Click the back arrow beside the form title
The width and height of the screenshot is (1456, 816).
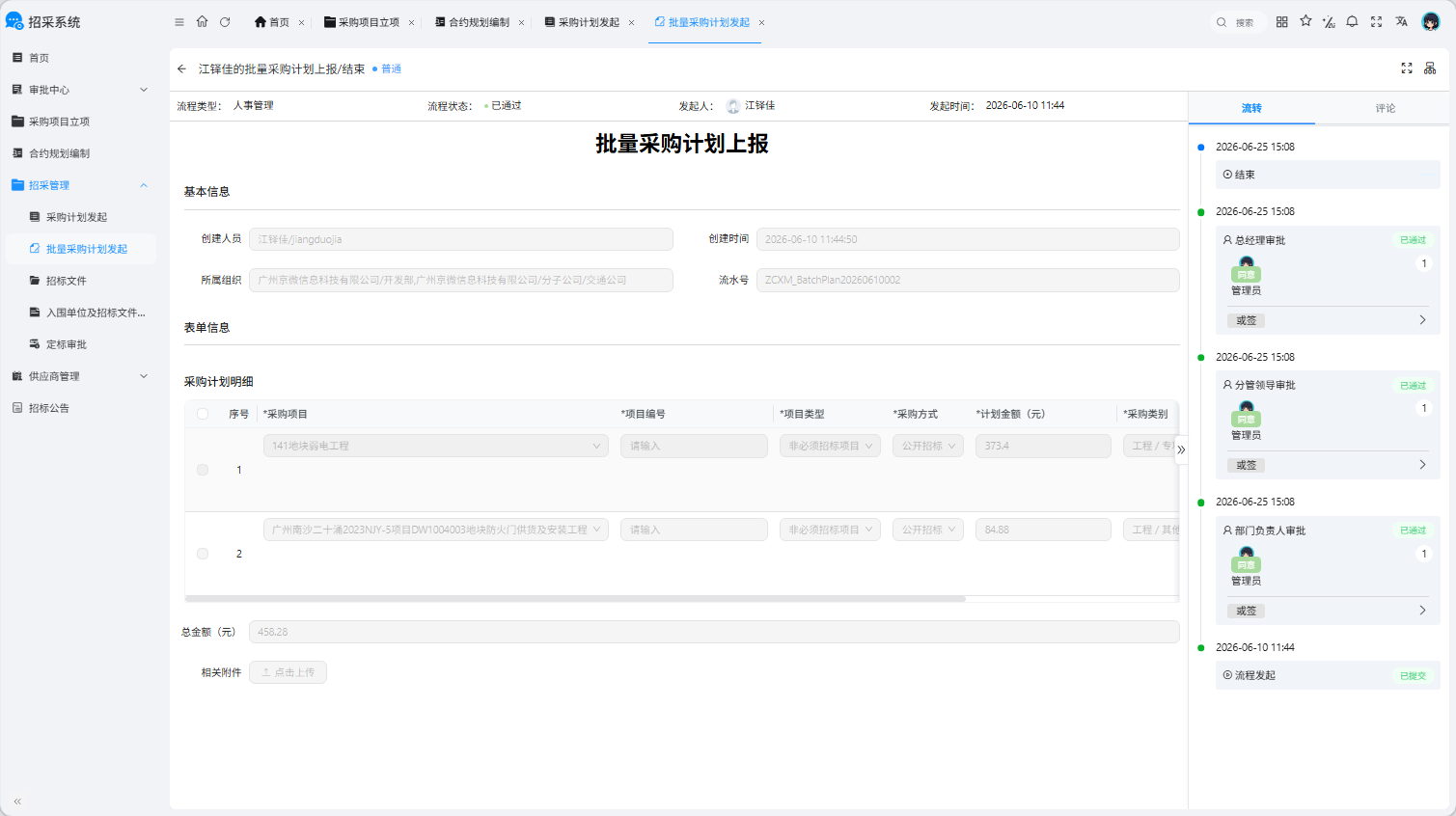coord(181,69)
